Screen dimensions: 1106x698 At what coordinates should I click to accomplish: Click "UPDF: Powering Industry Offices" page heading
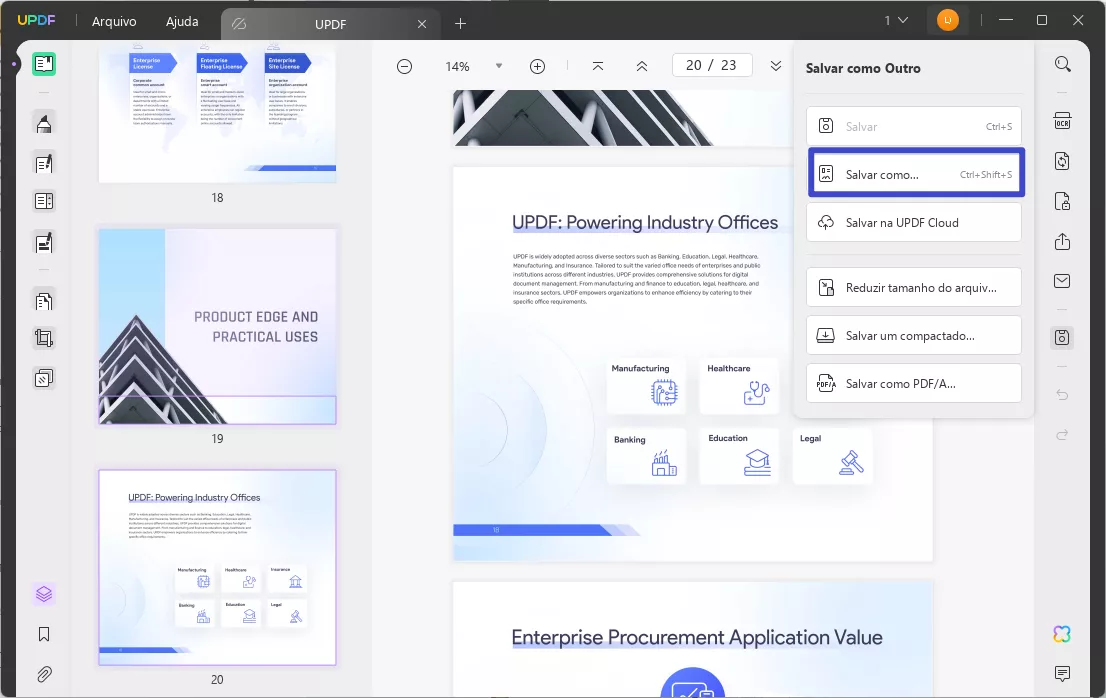645,223
